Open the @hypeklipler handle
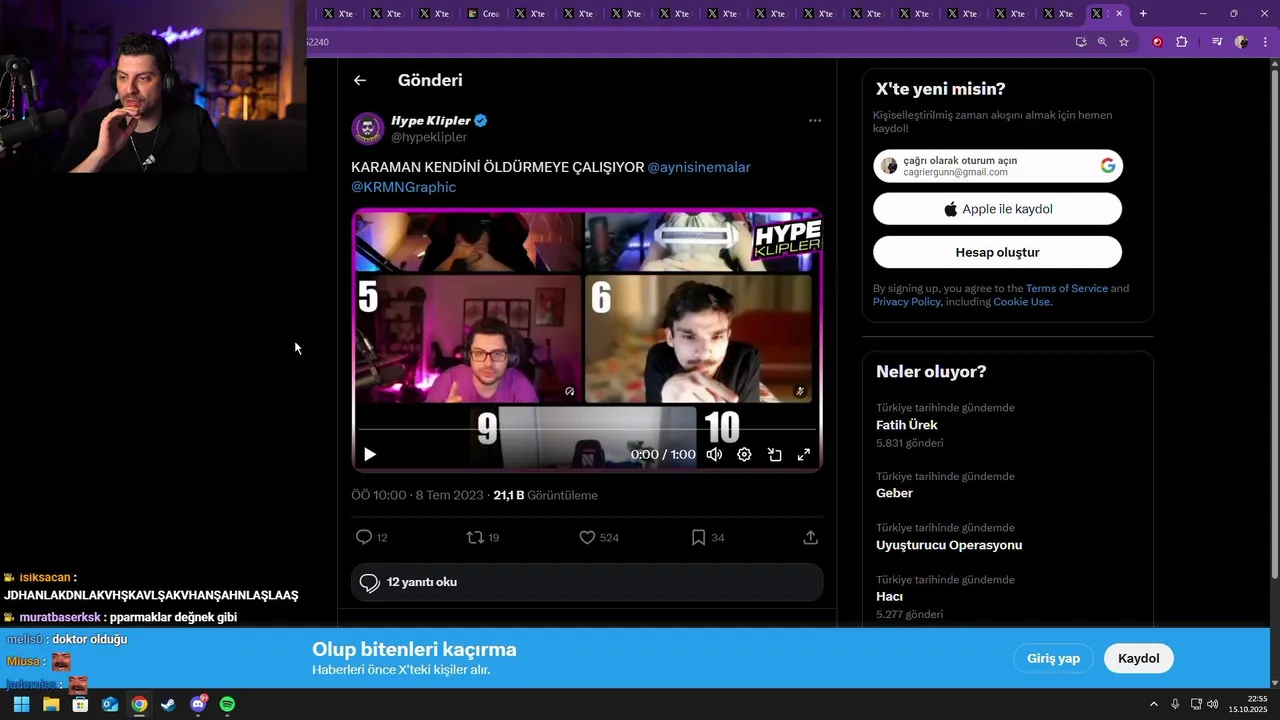This screenshot has height=720, width=1280. point(429,137)
